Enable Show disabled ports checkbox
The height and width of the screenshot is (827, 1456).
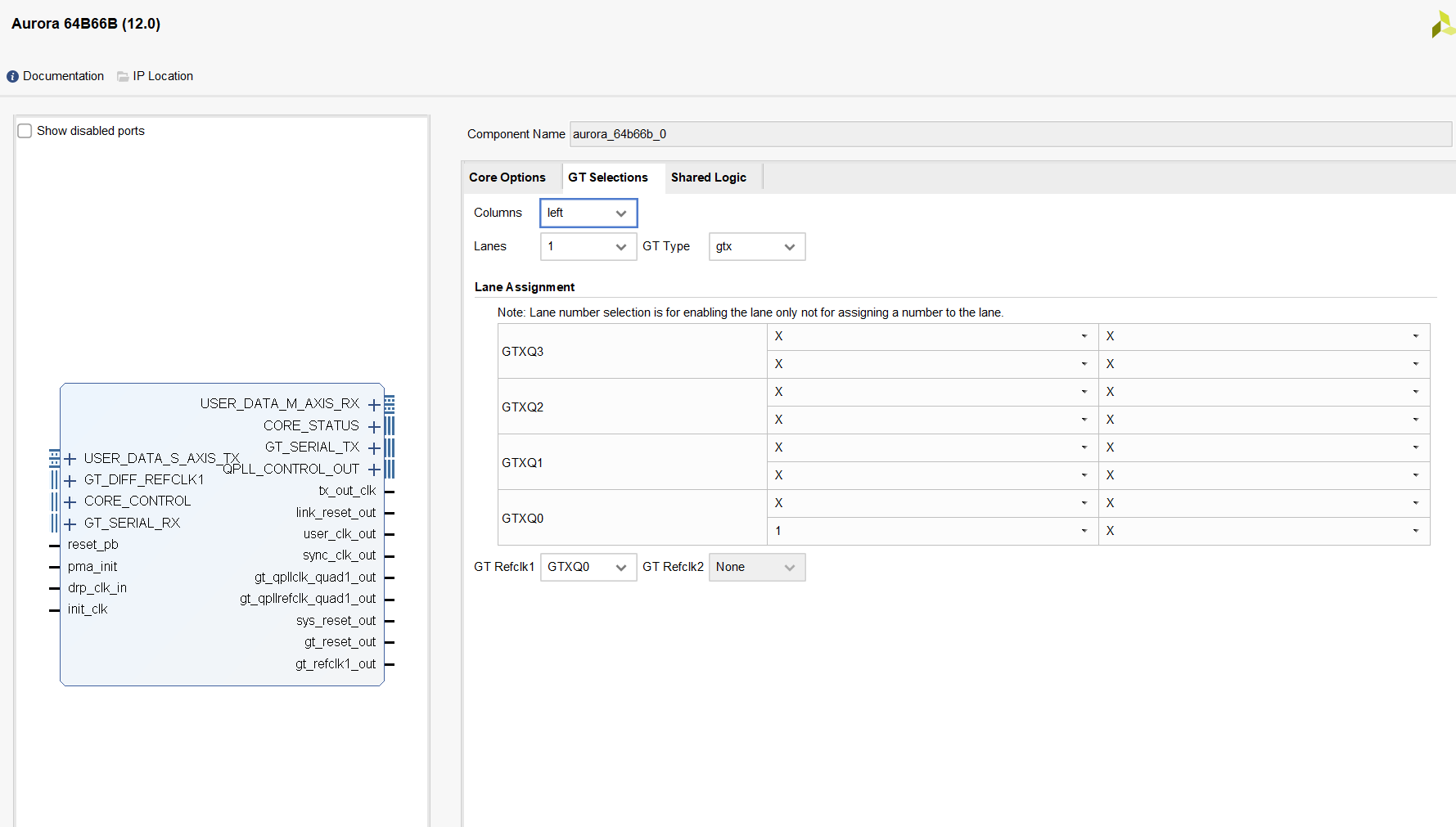pos(25,131)
